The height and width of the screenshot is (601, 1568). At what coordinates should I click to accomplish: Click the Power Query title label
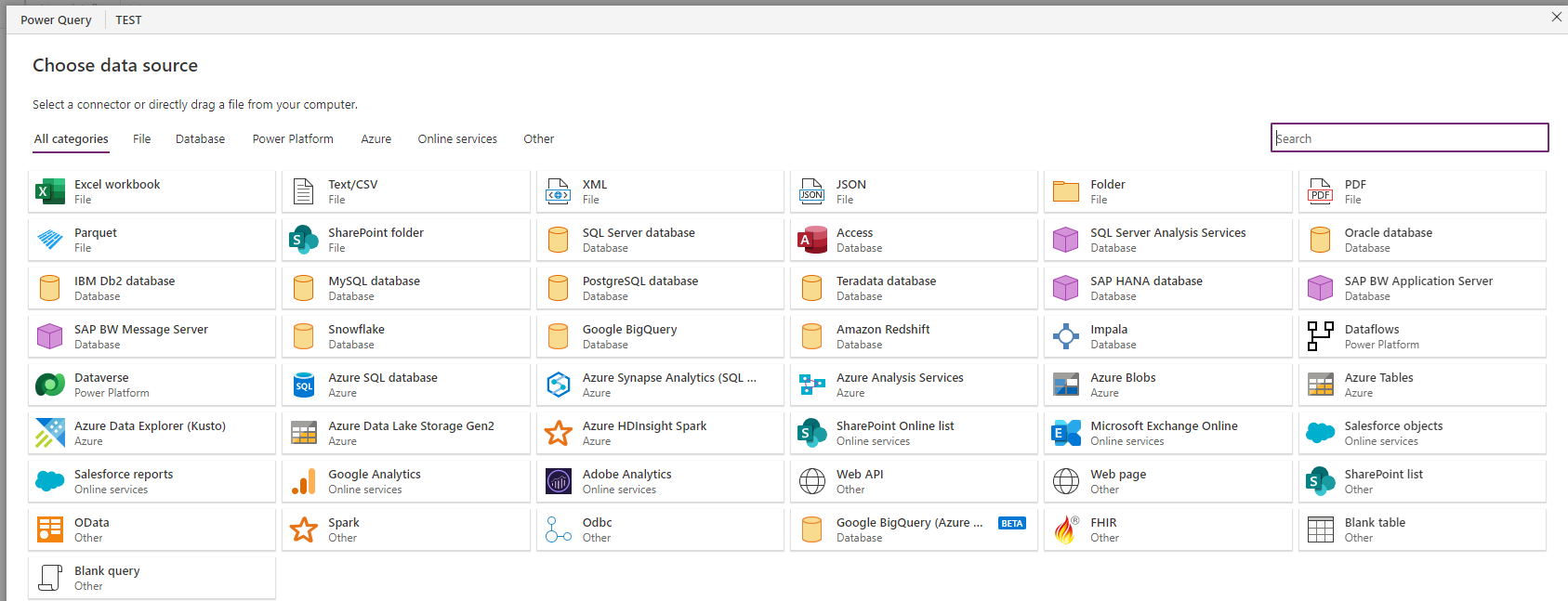click(x=56, y=20)
